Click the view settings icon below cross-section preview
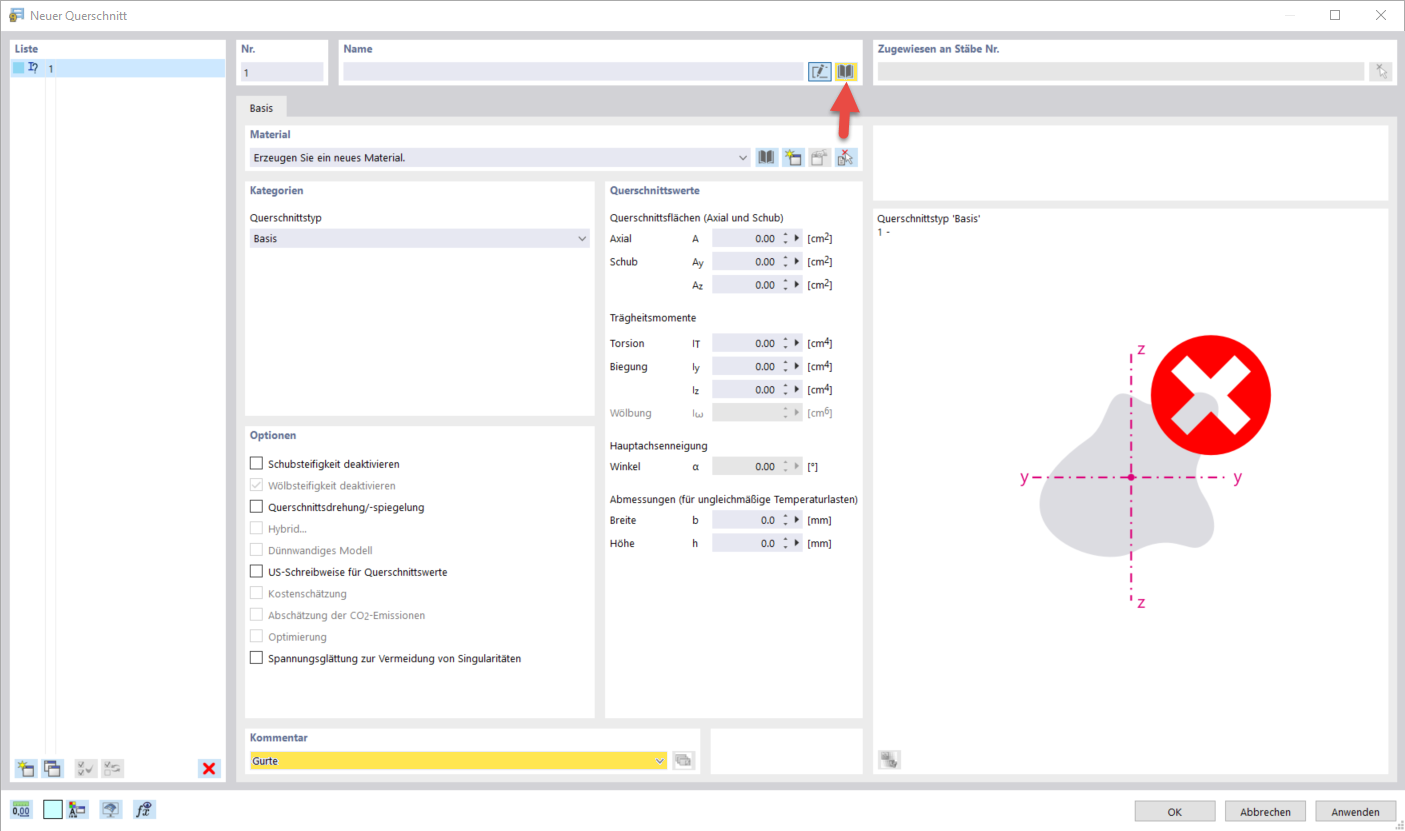Viewport: 1405px width, 831px height. click(889, 760)
